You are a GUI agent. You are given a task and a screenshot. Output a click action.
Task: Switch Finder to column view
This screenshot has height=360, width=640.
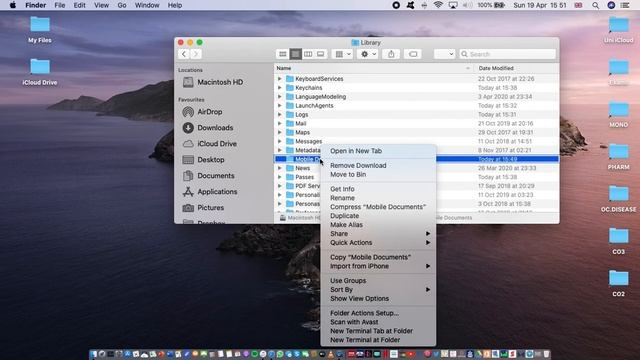point(308,54)
